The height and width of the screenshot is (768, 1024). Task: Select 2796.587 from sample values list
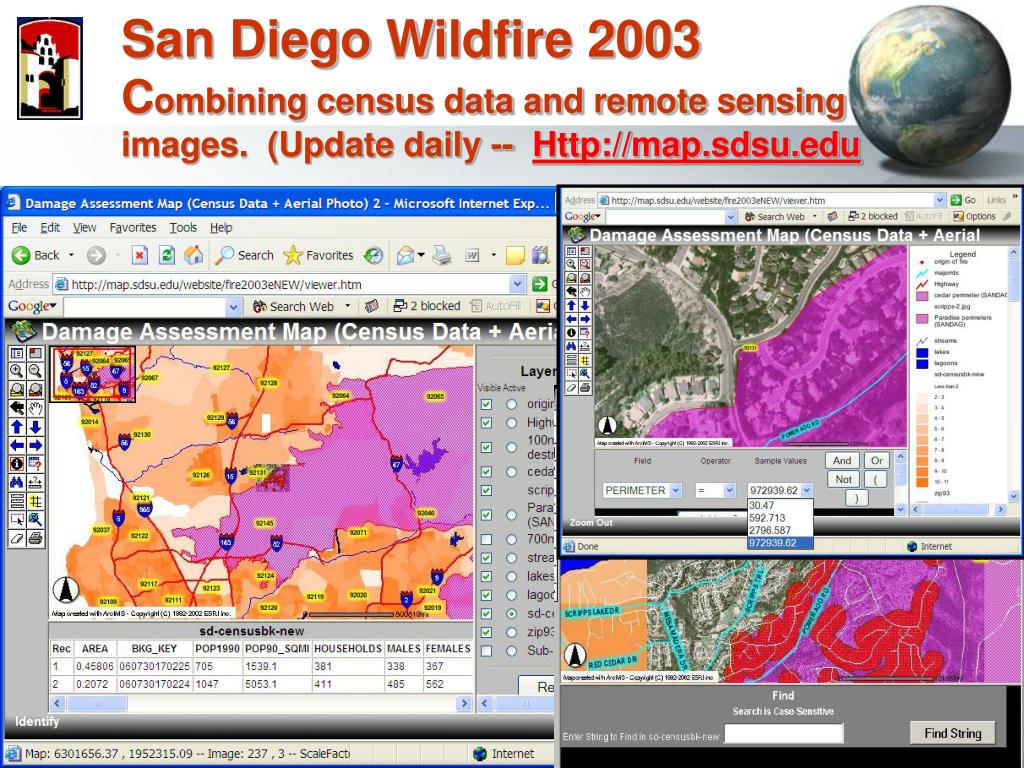780,530
